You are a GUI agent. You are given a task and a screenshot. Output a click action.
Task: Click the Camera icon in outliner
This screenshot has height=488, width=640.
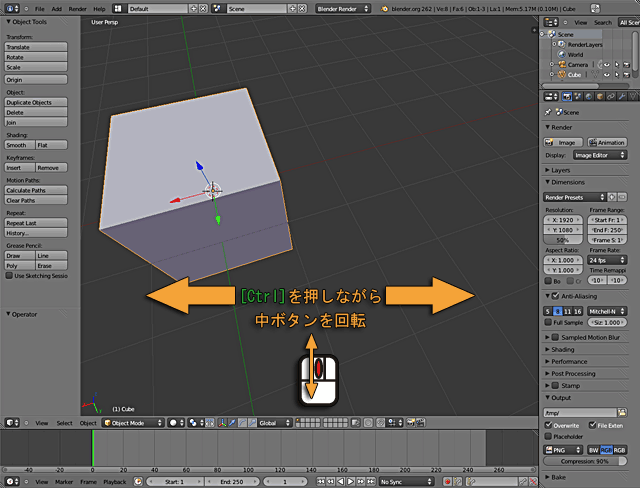(x=562, y=64)
